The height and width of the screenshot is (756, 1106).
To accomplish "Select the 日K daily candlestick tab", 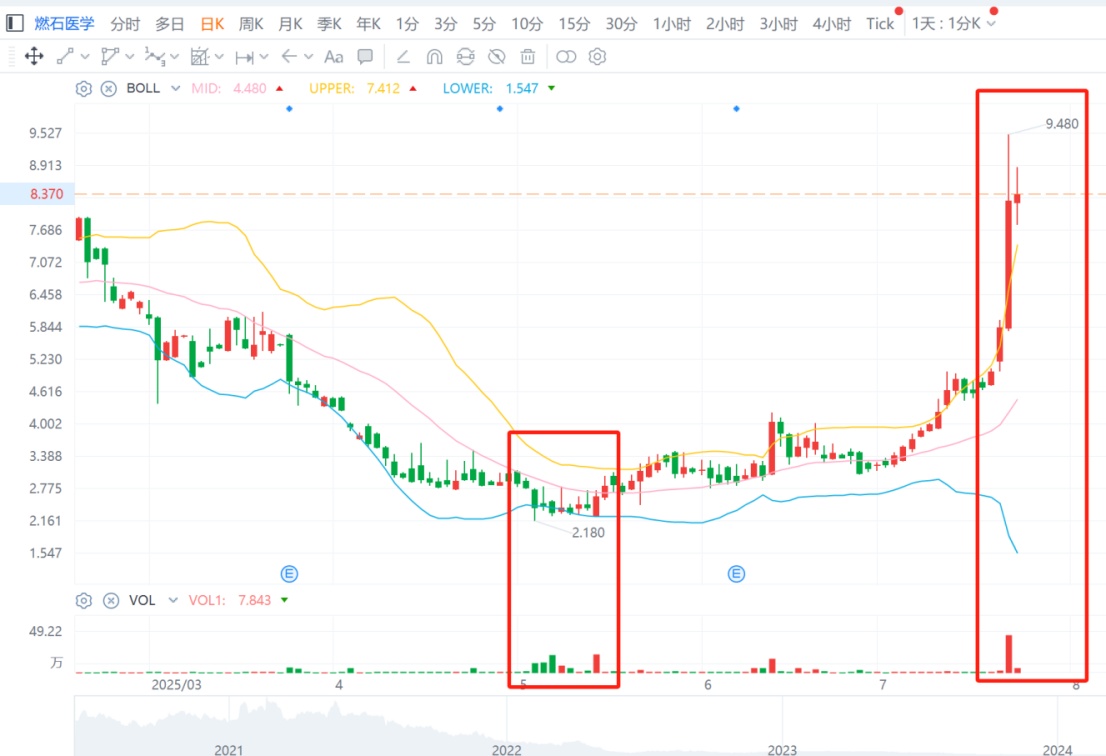I will click(212, 24).
